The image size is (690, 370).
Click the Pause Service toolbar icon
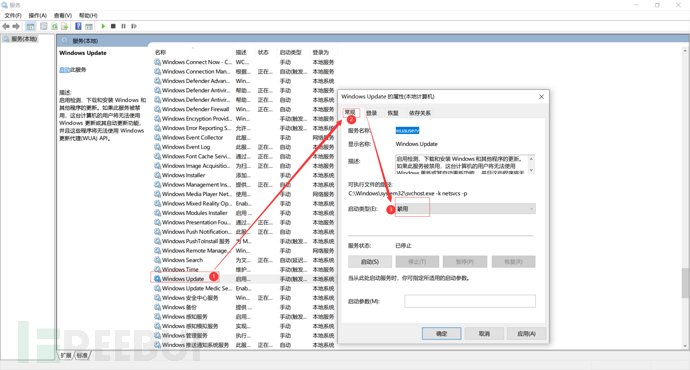tap(124, 26)
